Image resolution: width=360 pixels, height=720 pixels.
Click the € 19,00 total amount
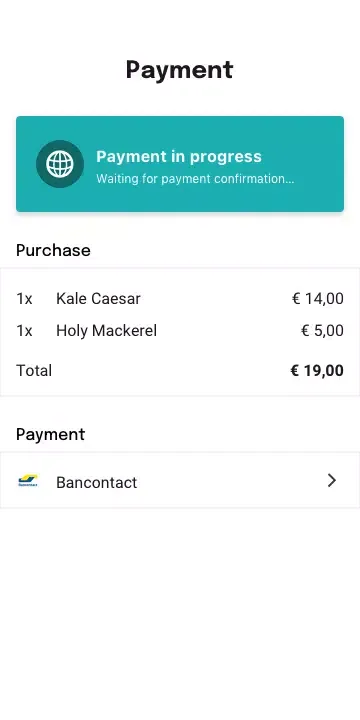[317, 371]
